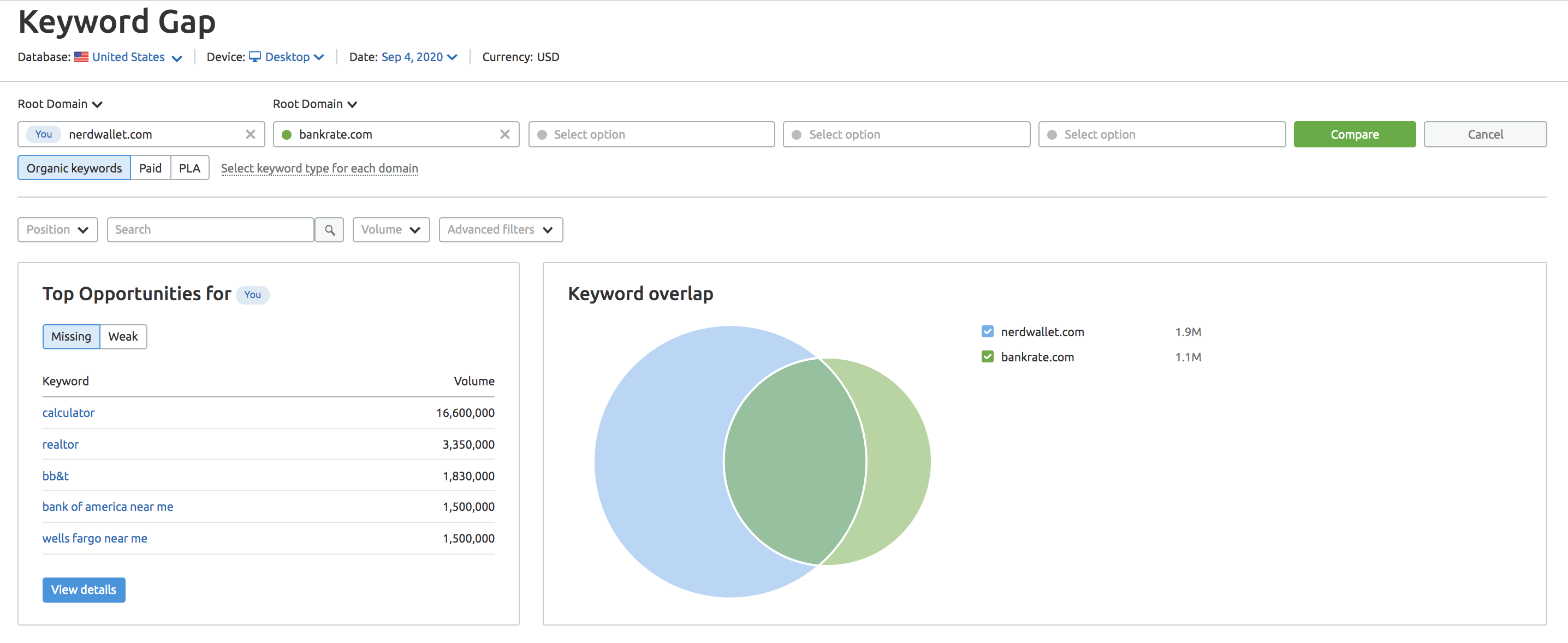Image resolution: width=1568 pixels, height=643 pixels.
Task: Open Select keyword type for each domain
Action: coord(319,169)
